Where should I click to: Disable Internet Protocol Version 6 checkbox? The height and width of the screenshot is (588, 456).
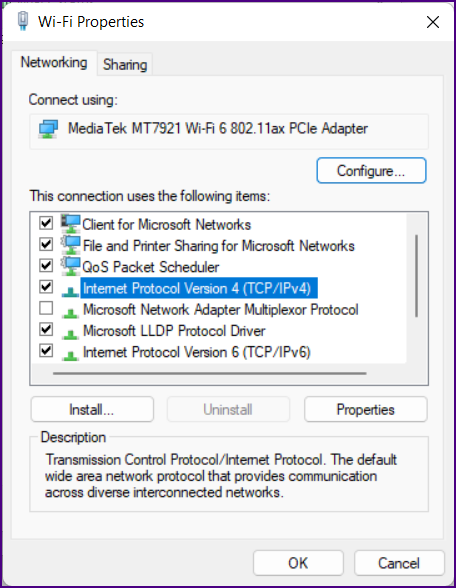(x=46, y=351)
